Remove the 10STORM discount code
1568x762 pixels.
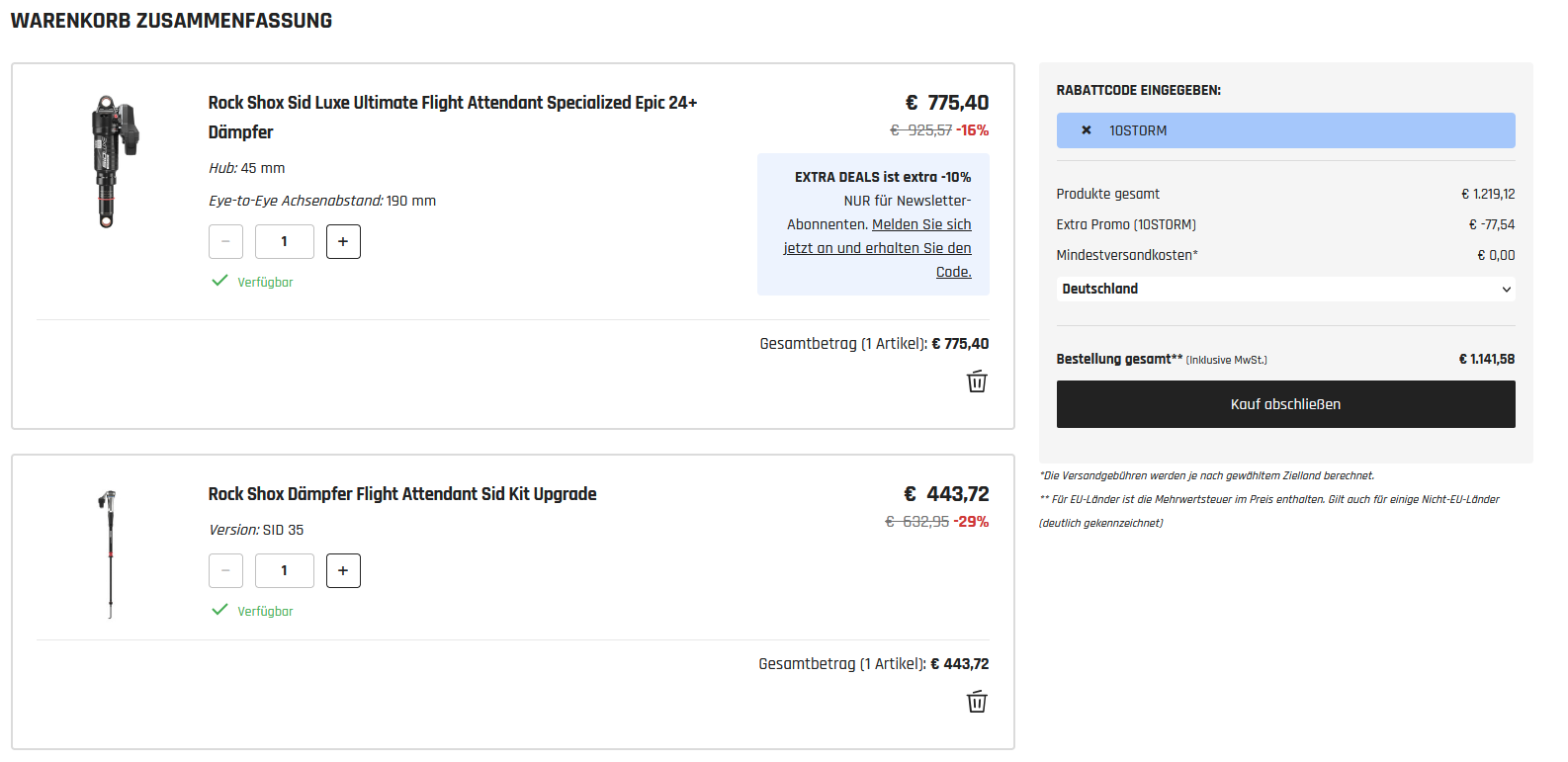(x=1087, y=130)
